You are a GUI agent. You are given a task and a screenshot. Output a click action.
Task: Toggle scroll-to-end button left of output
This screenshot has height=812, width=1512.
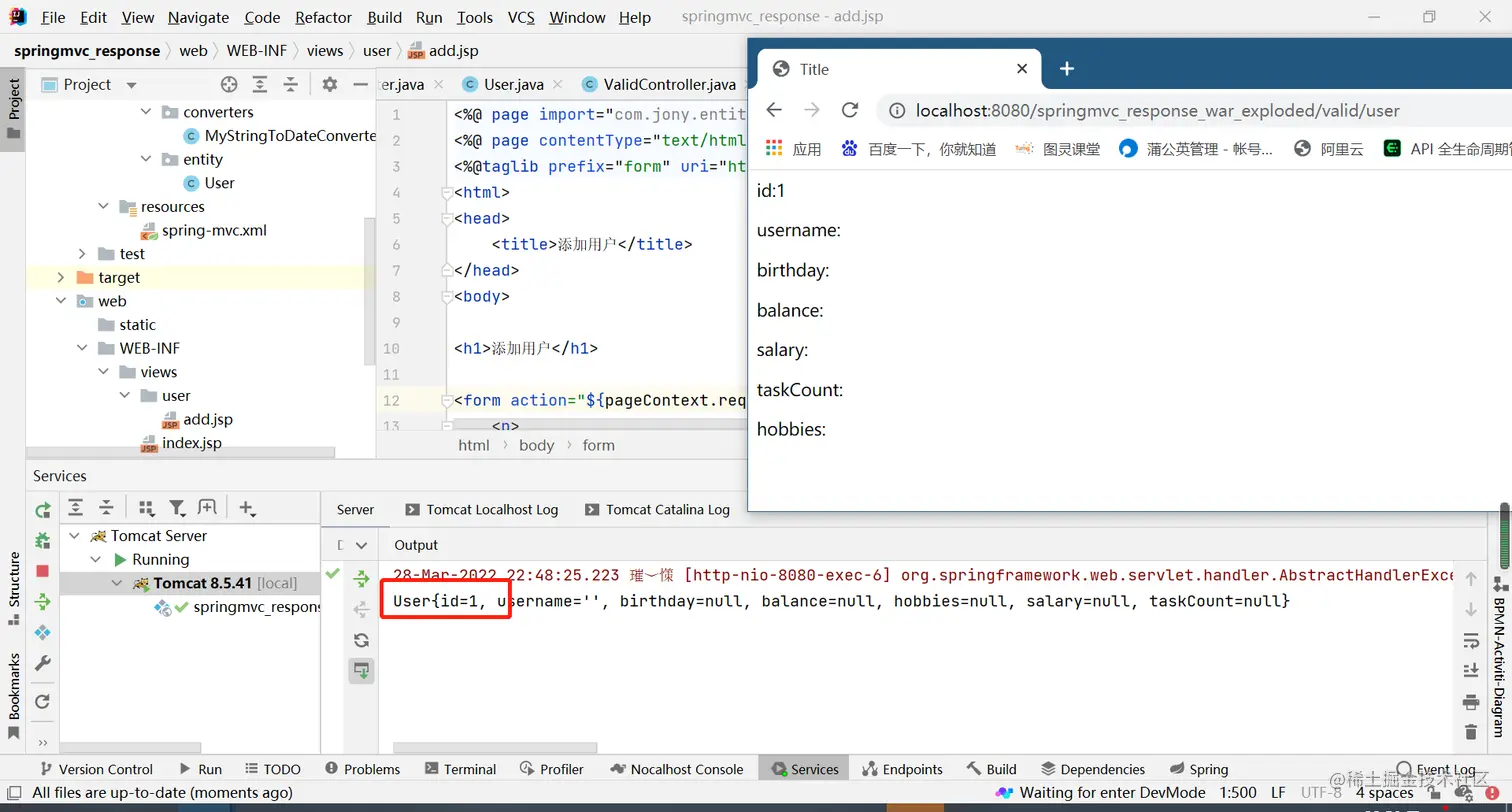[x=361, y=671]
